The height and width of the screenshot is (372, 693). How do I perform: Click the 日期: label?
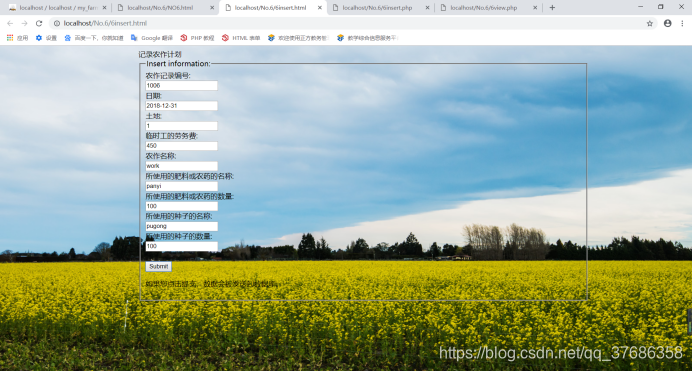153,96
